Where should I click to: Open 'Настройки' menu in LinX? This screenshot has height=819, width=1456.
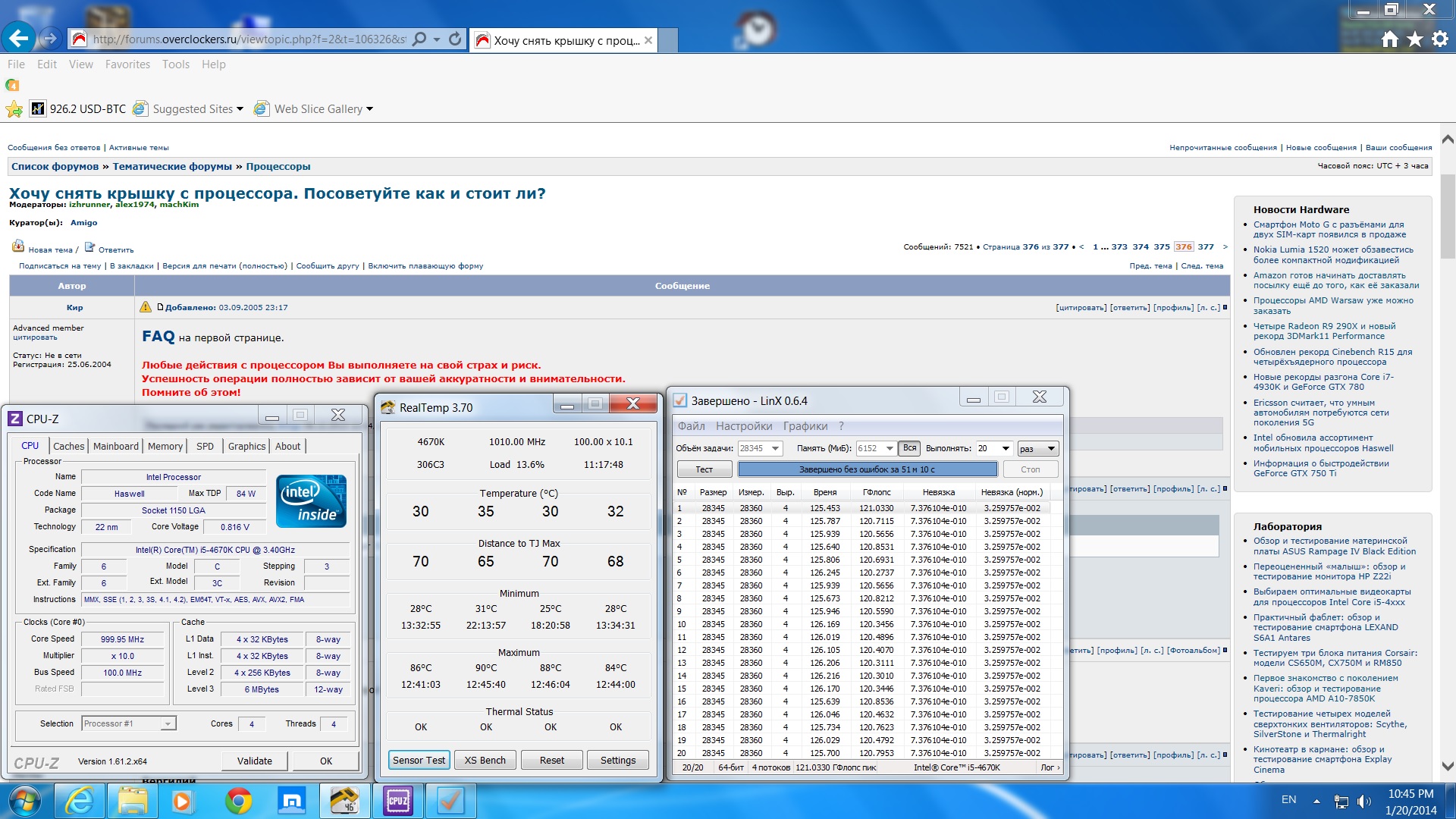point(743,426)
